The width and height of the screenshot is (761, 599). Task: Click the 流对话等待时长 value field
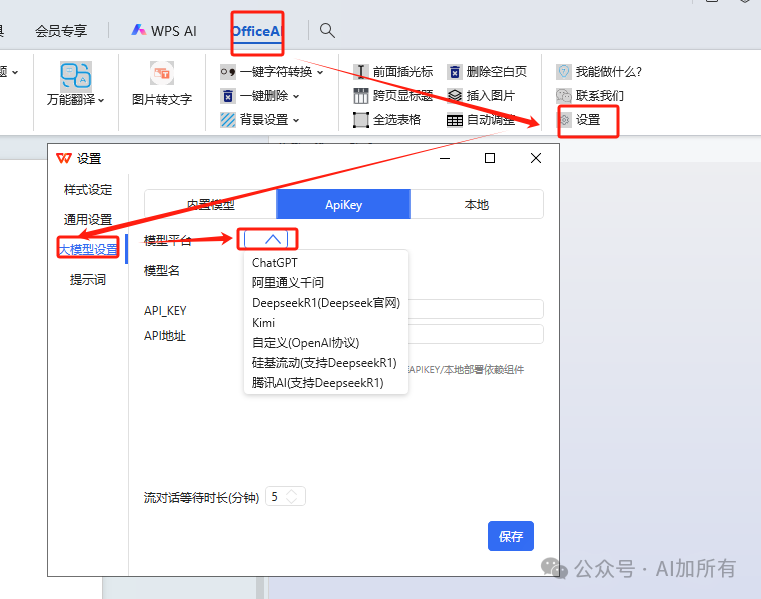pos(285,496)
